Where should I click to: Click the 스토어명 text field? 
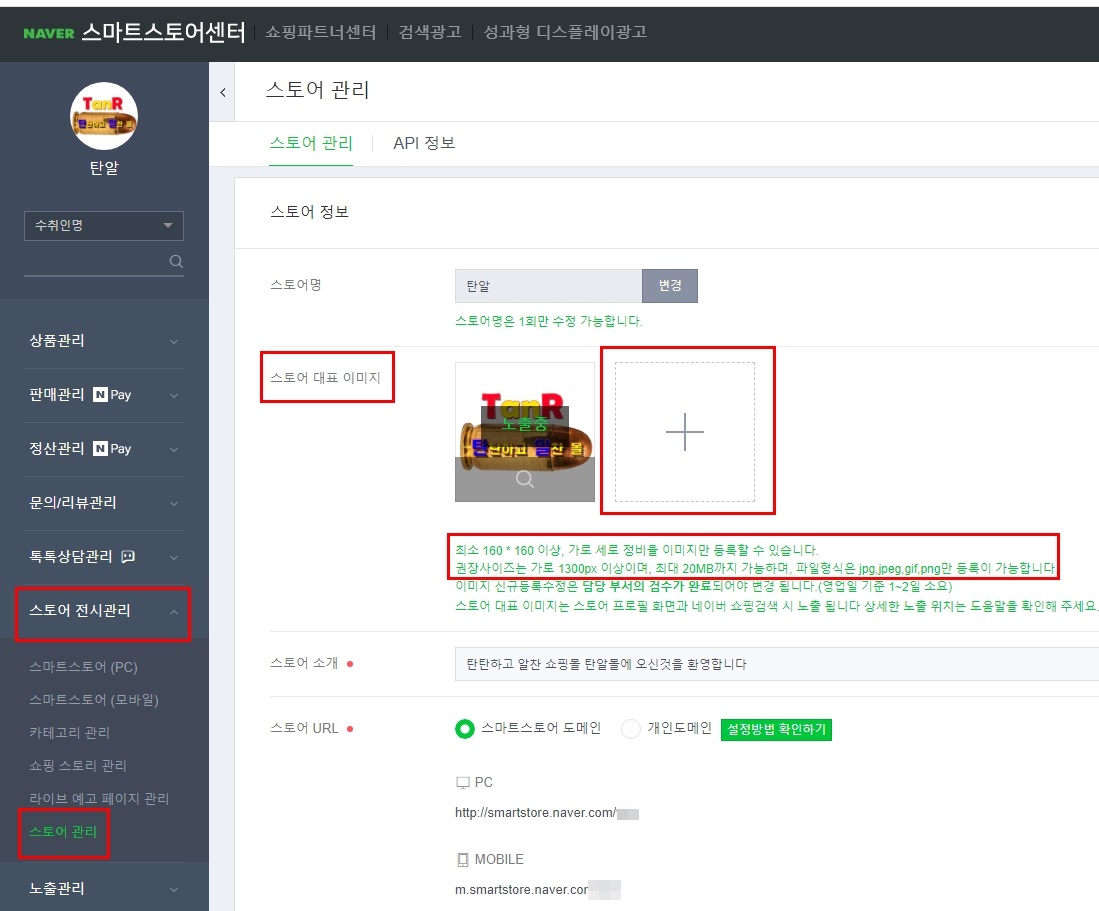[x=549, y=286]
